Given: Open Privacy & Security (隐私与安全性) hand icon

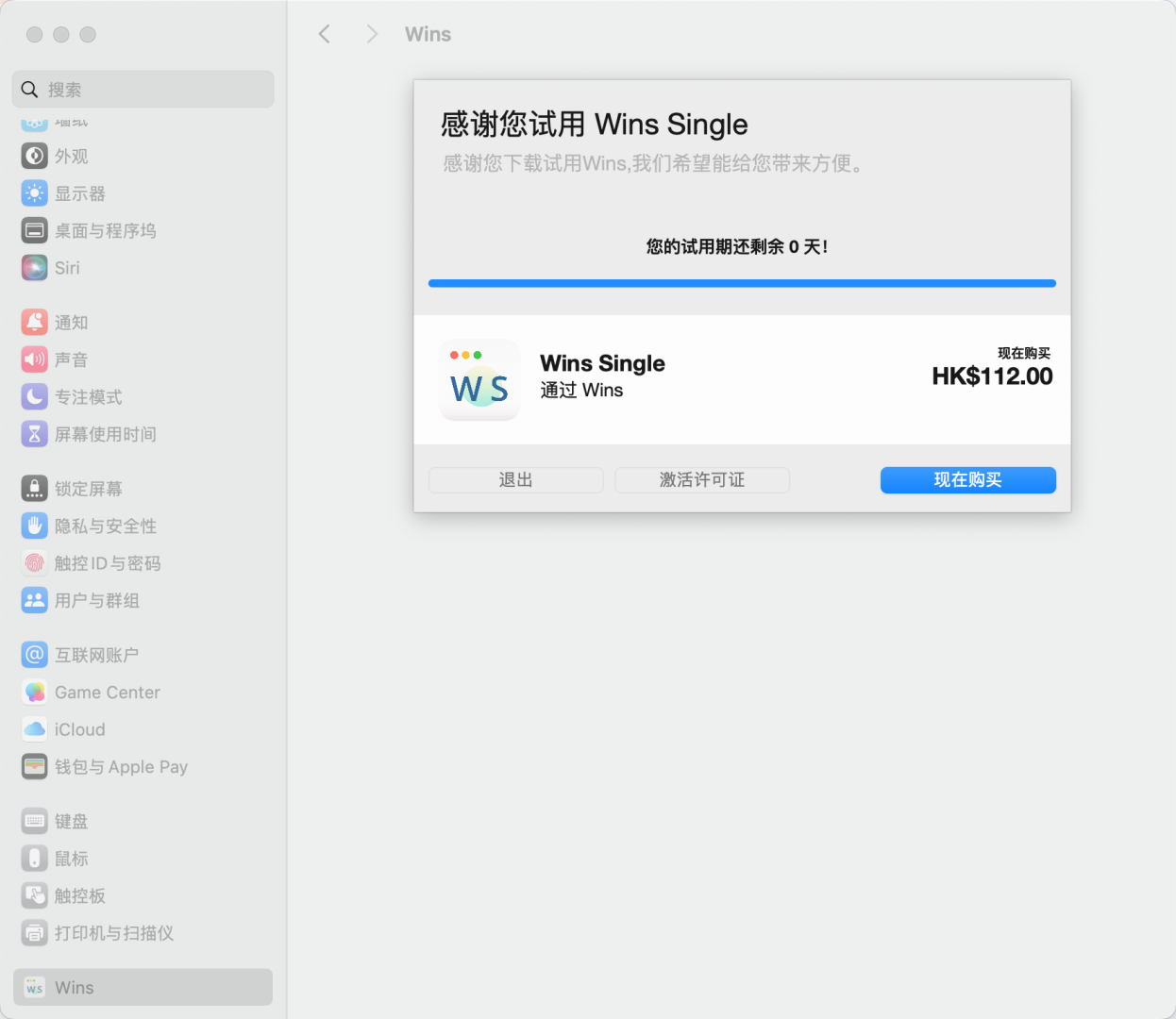Looking at the screenshot, I should coord(35,526).
